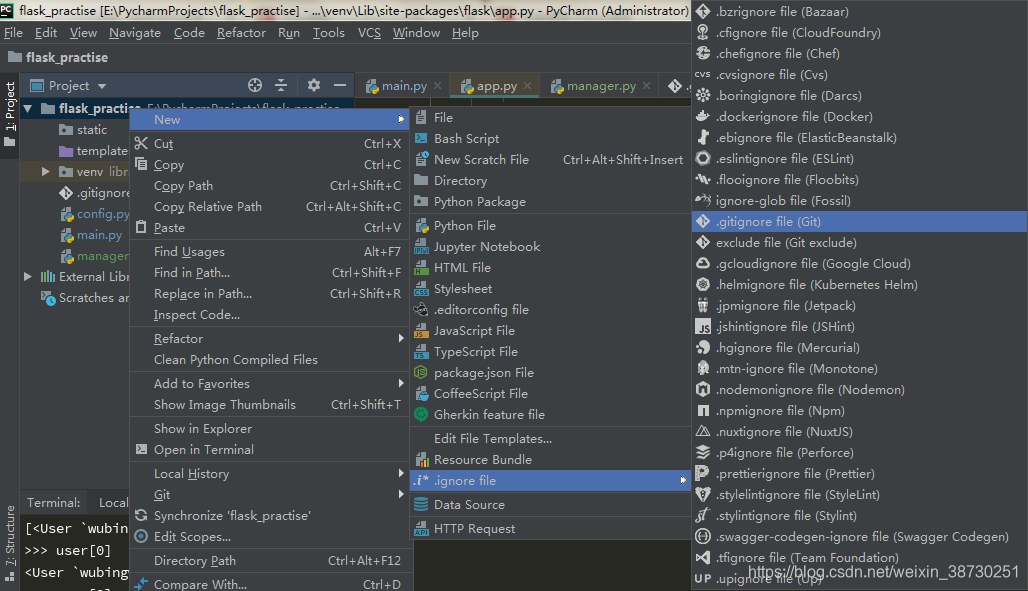1028x591 pixels.
Task: Click the locate-file crosshair icon in Project panel
Action: coord(255,85)
